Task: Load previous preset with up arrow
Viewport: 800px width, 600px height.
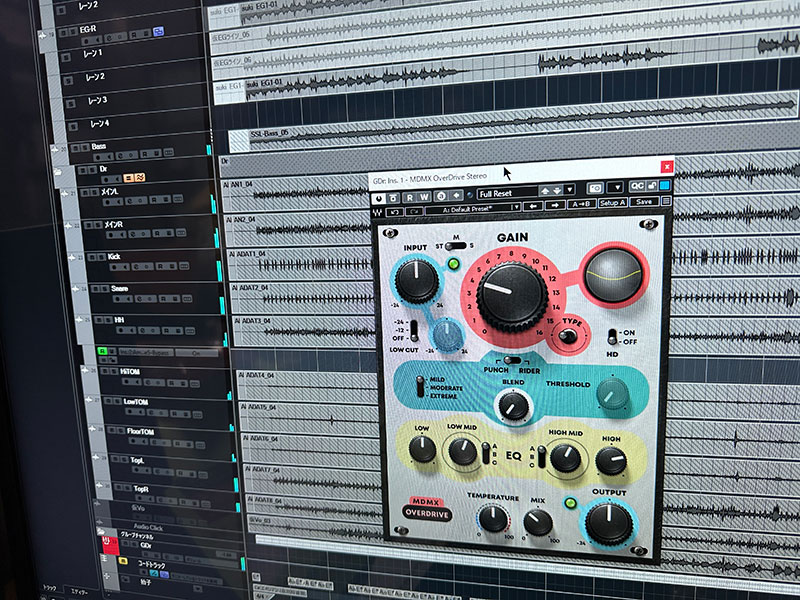Action: [x=545, y=191]
